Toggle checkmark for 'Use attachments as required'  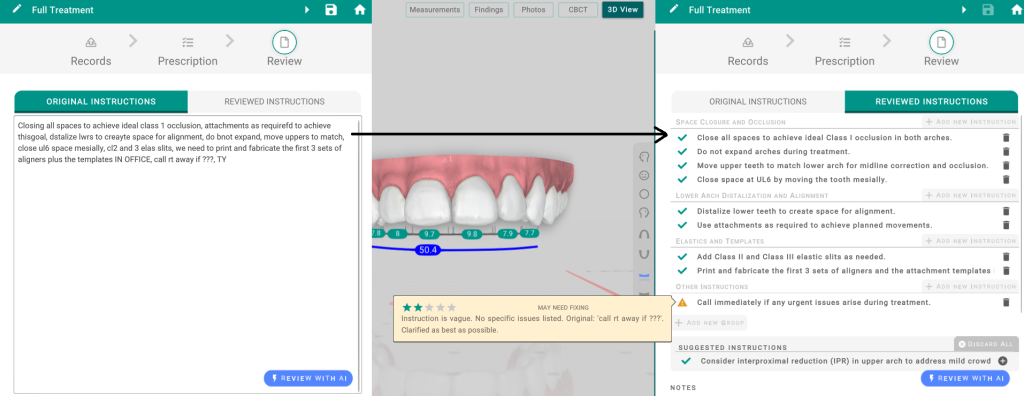(682, 225)
